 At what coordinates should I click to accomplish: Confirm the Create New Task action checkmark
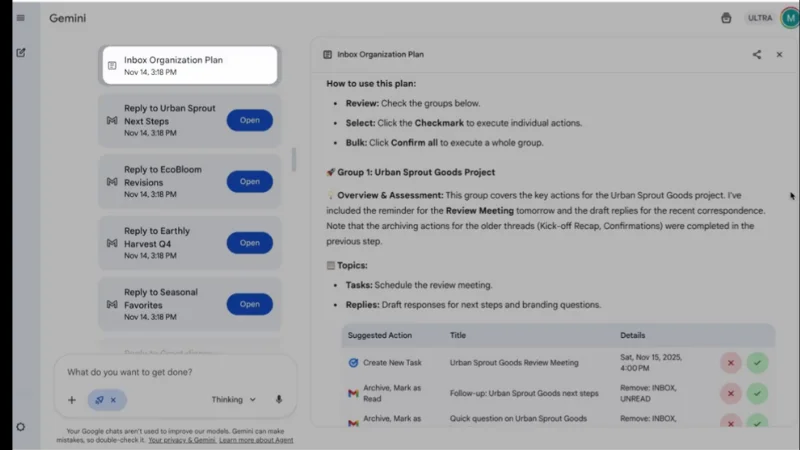pos(757,363)
